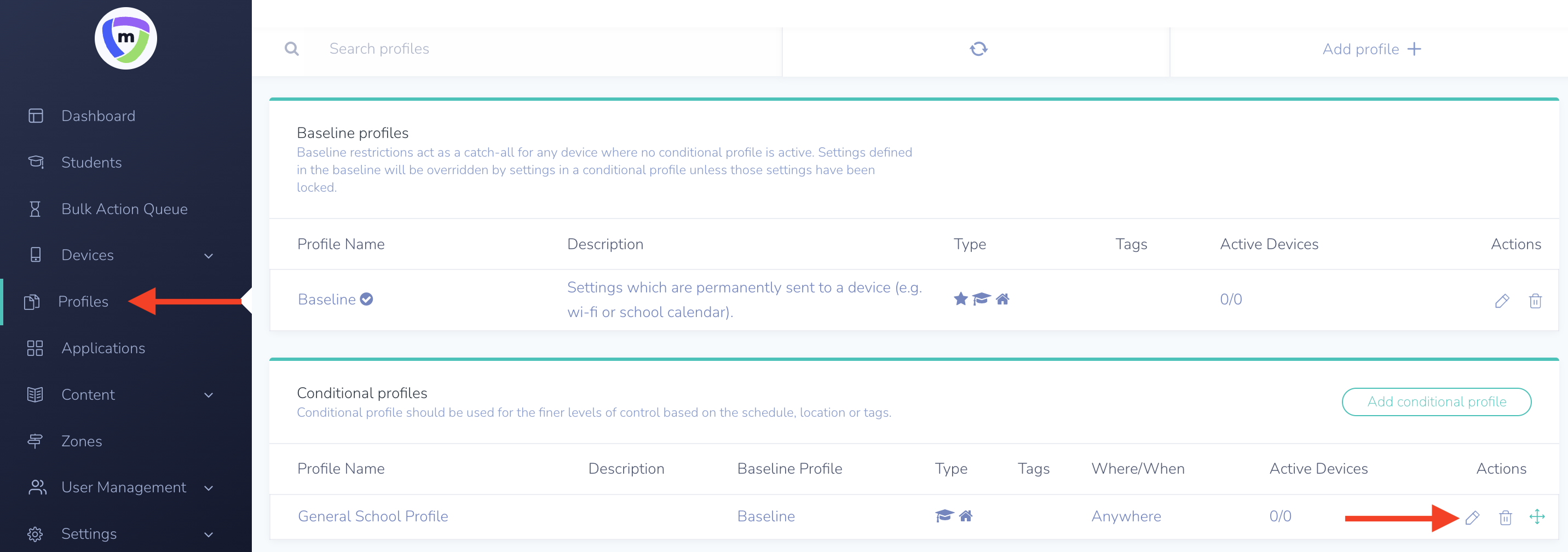Click the verified checkmark next to Baseline
The width and height of the screenshot is (1568, 552).
(366, 299)
